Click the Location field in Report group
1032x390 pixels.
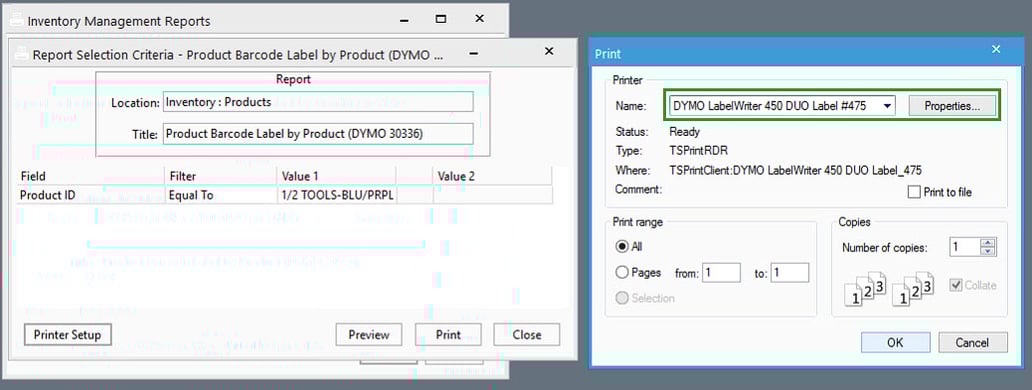(x=318, y=102)
